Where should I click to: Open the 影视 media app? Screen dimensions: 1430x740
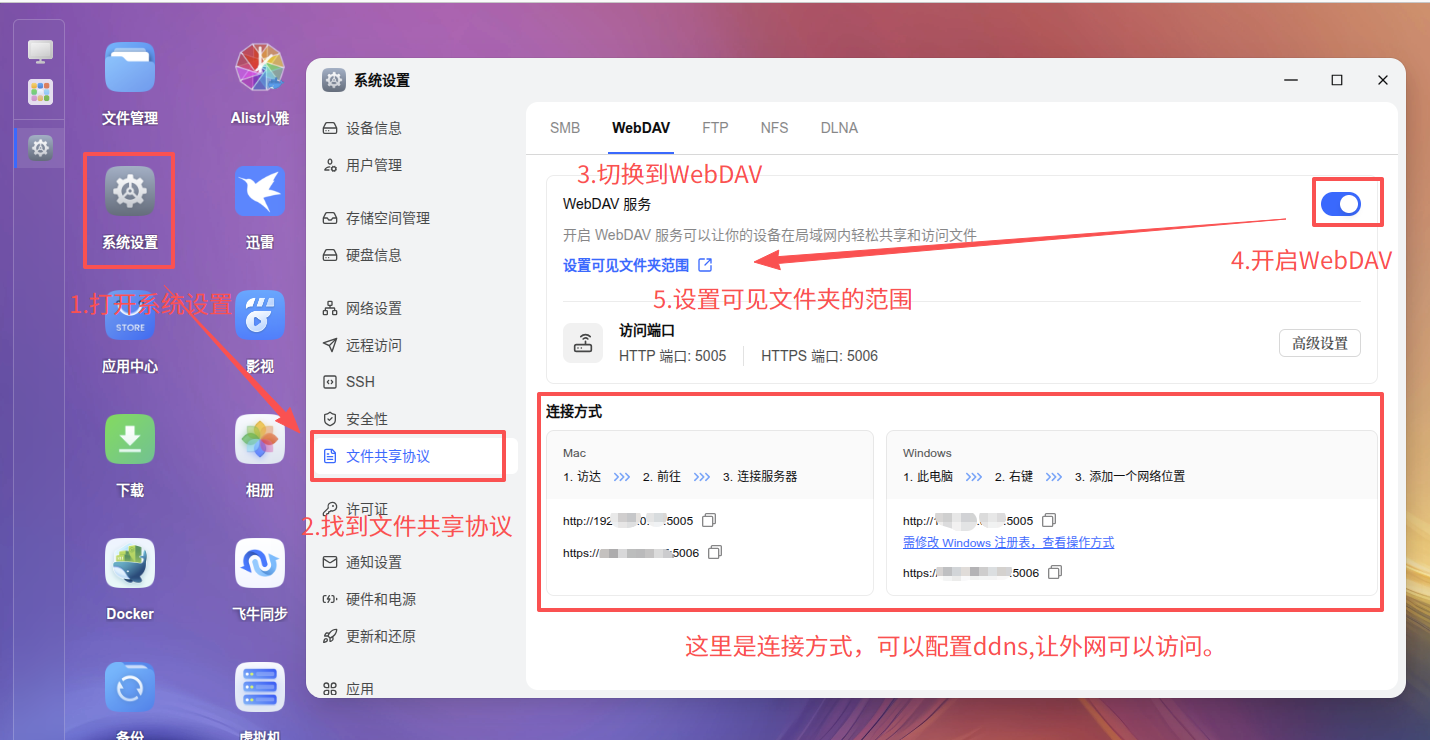click(x=259, y=315)
